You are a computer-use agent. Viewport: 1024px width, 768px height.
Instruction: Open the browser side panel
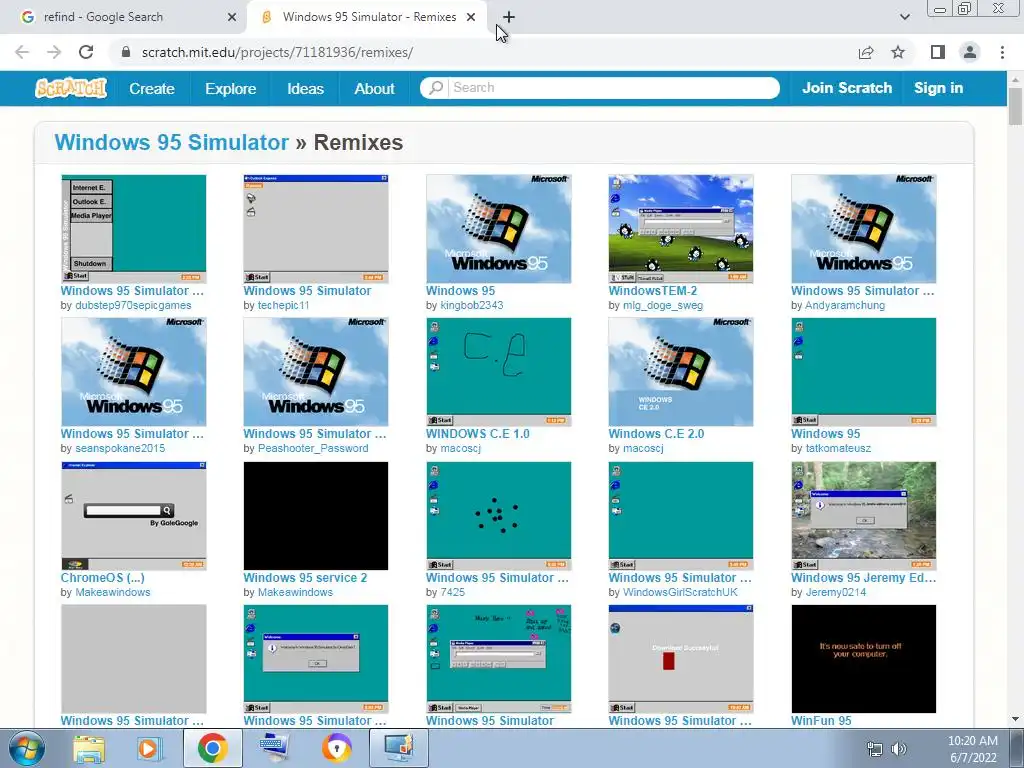[938, 52]
